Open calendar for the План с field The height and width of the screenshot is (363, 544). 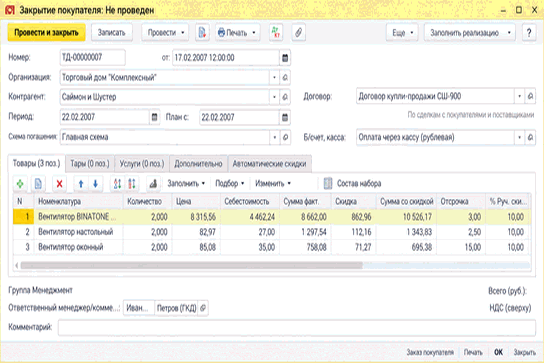tap(285, 117)
